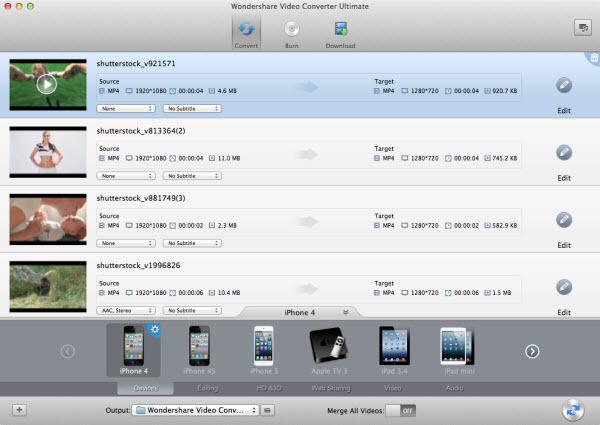Start conversion with the round convert button

tap(573, 410)
